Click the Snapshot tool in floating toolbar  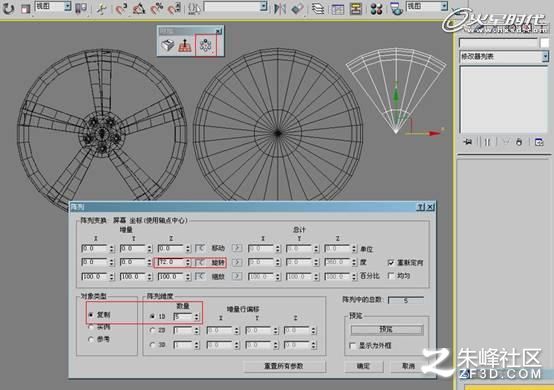click(168, 45)
